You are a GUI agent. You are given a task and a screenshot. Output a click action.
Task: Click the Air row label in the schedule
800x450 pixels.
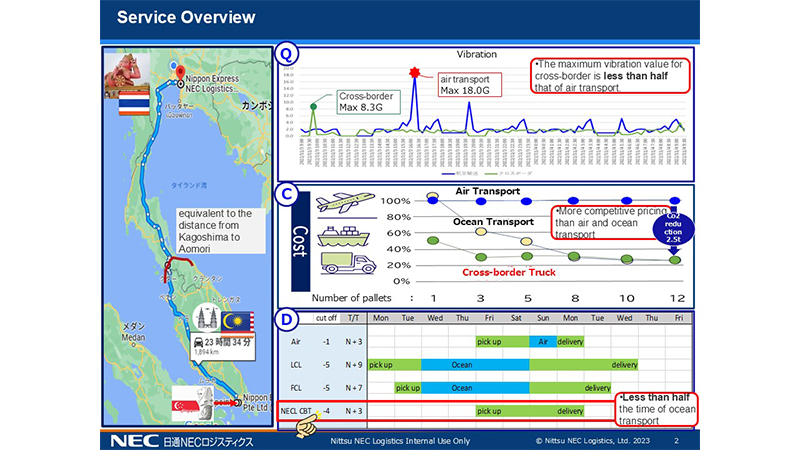pyautogui.click(x=295, y=342)
